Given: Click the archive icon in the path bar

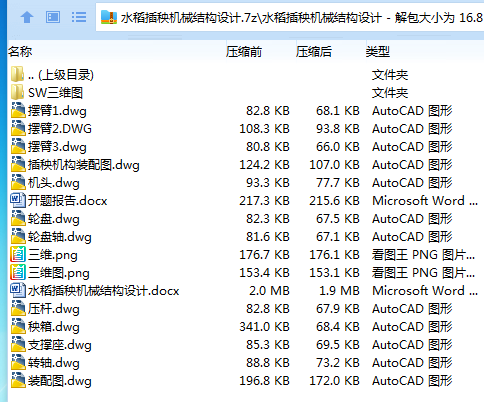Looking at the screenshot, I should 109,17.
